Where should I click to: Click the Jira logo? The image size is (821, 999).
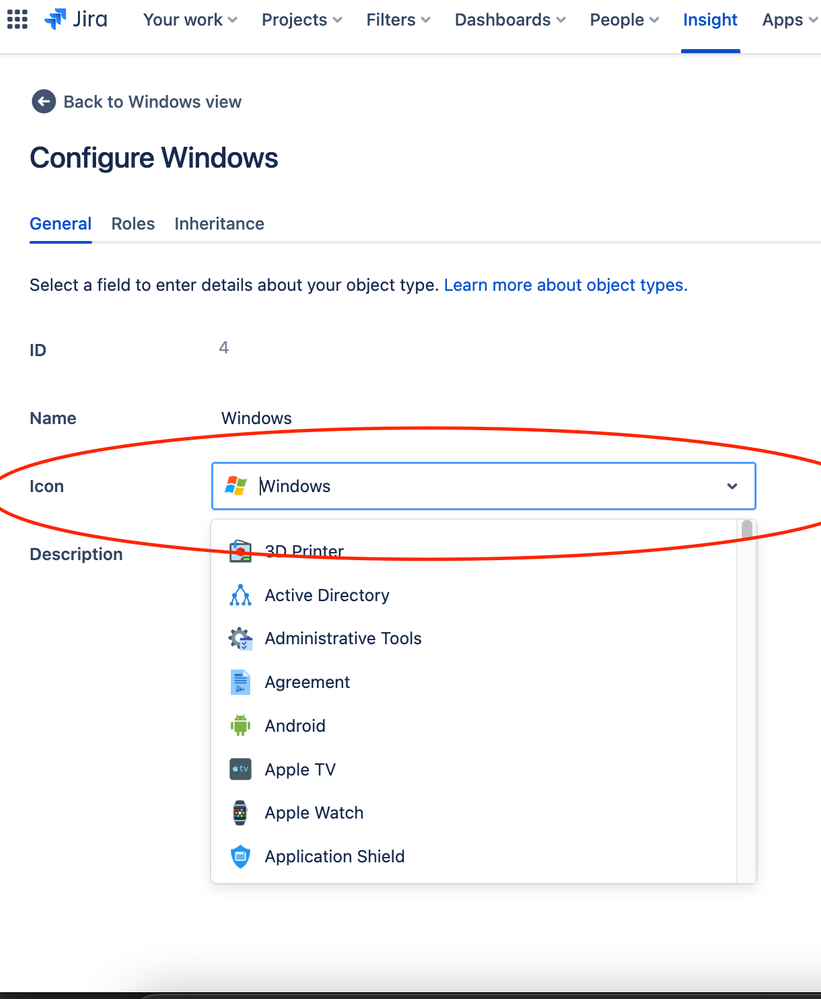pos(76,19)
